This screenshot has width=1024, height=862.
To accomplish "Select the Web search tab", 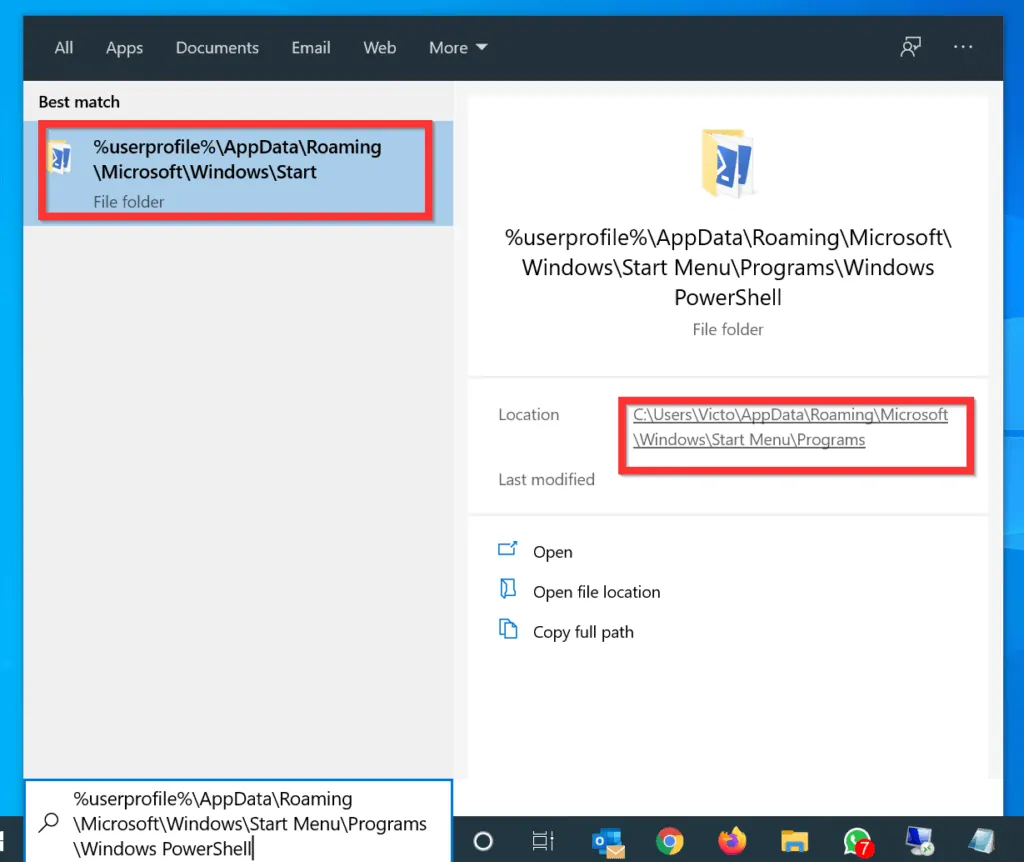I will tap(379, 48).
